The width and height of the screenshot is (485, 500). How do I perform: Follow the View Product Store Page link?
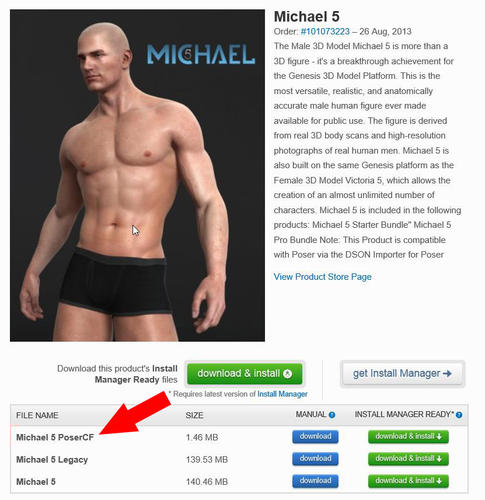322,277
